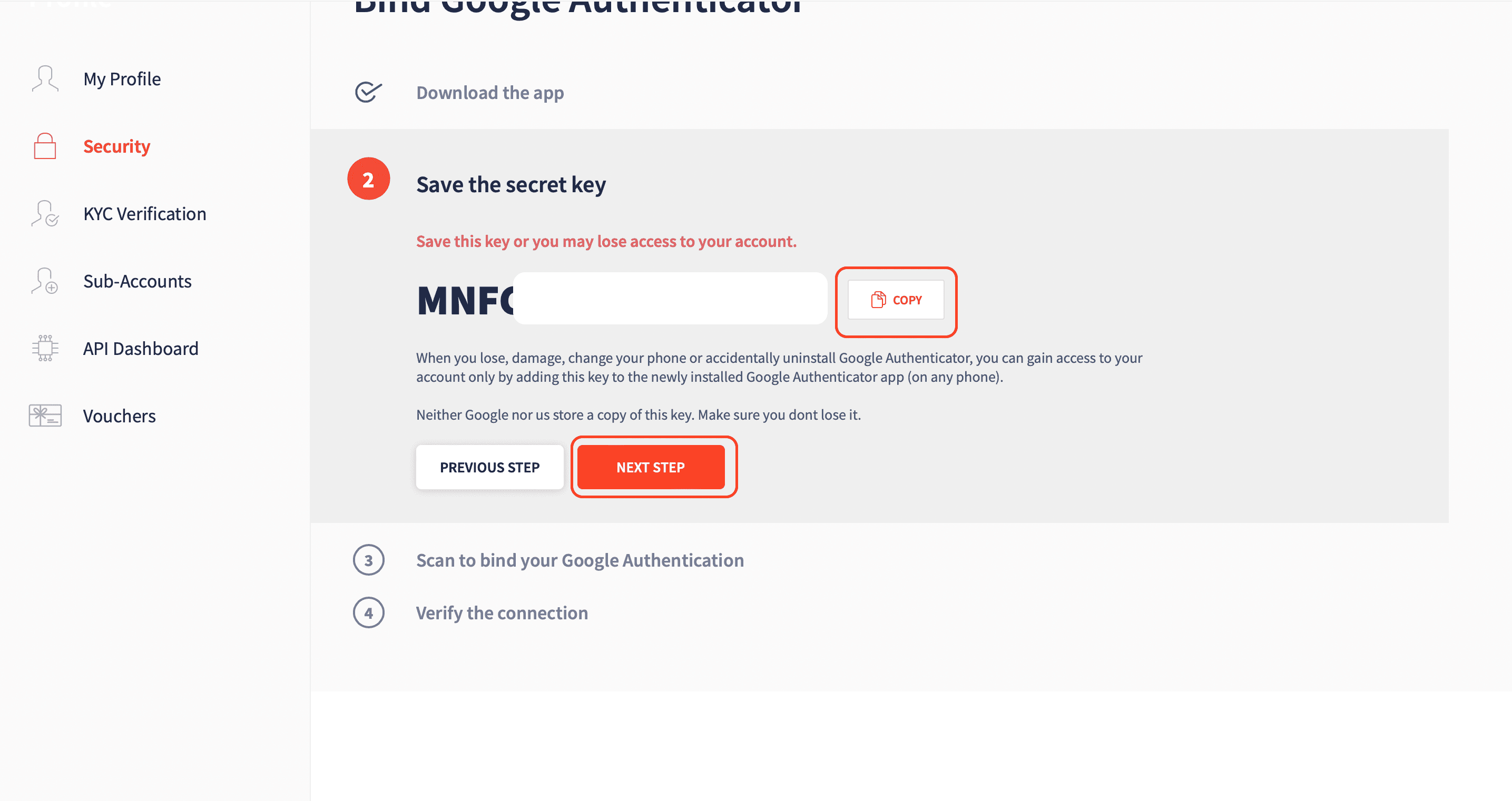Click the Vouchers gift card icon
The width and height of the screenshot is (1512, 801).
[x=45, y=416]
